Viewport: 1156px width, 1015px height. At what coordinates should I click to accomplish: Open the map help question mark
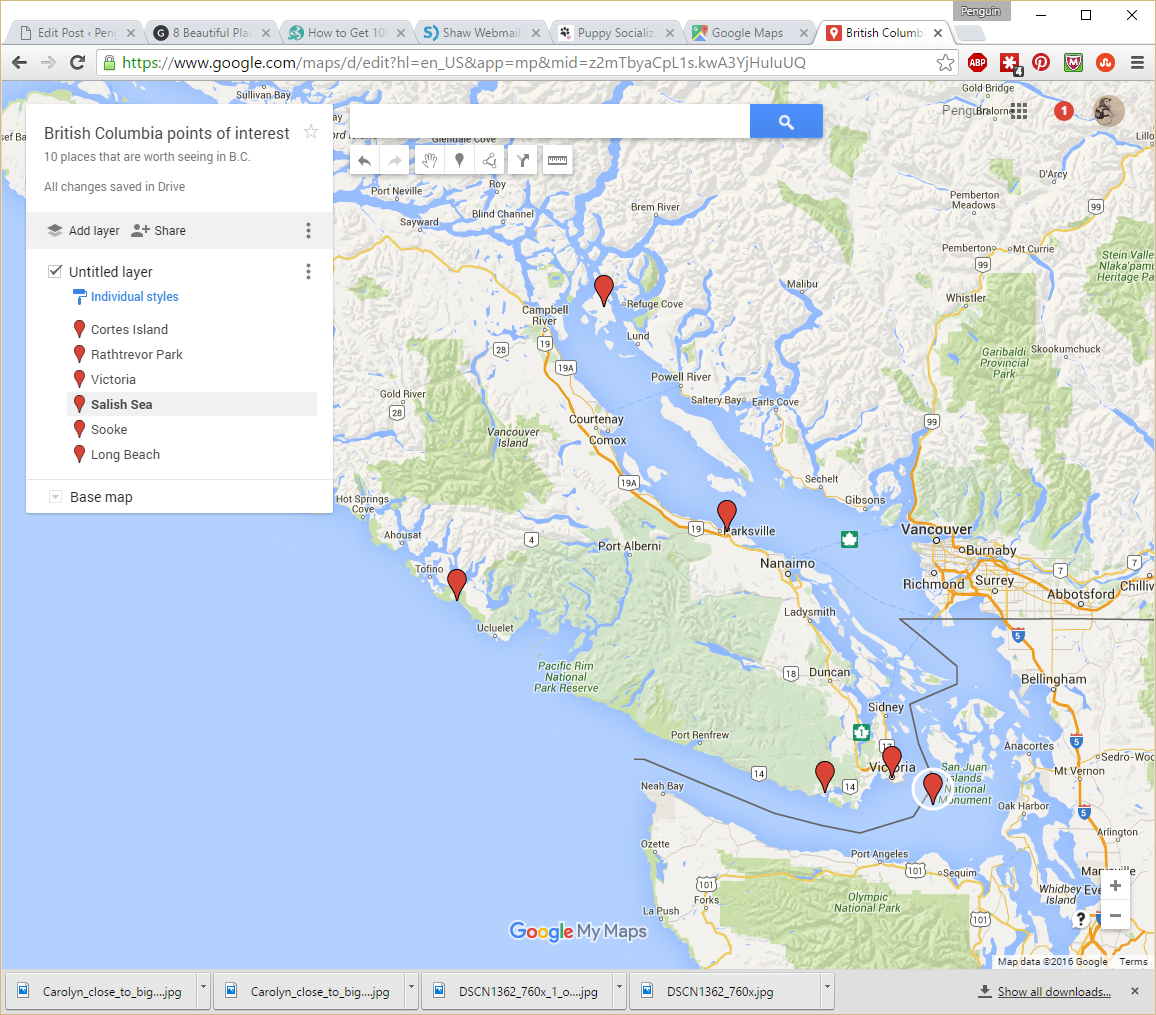1081,918
